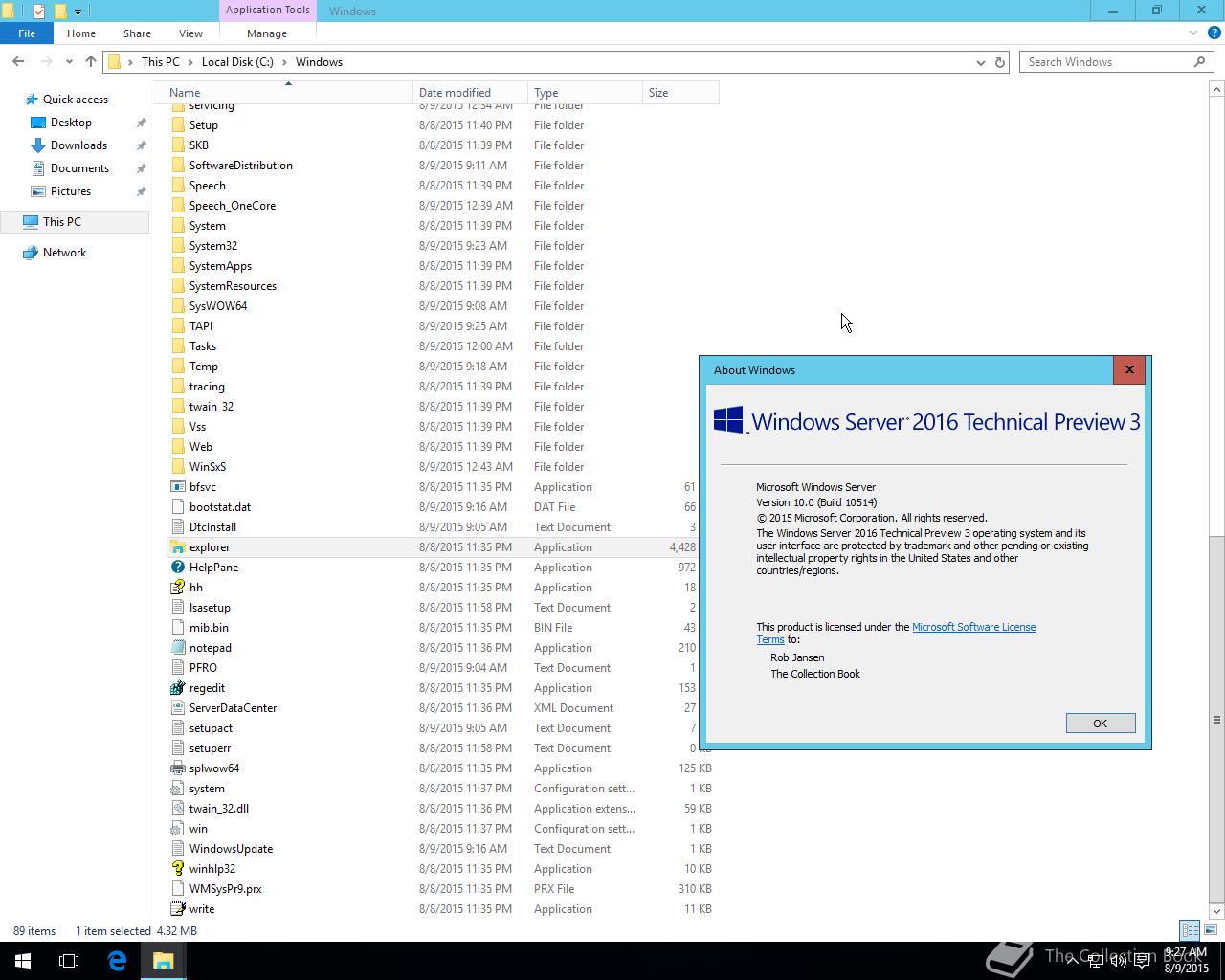Select the twain_32.dll file icon

click(x=177, y=809)
